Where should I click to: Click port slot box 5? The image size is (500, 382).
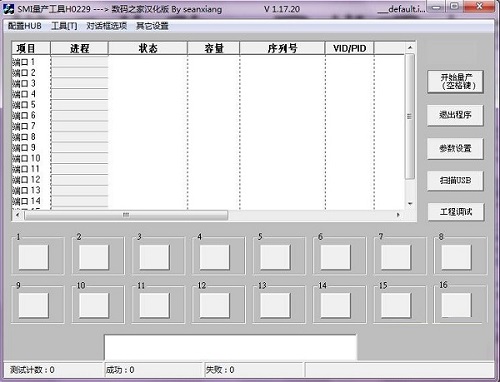click(x=275, y=257)
